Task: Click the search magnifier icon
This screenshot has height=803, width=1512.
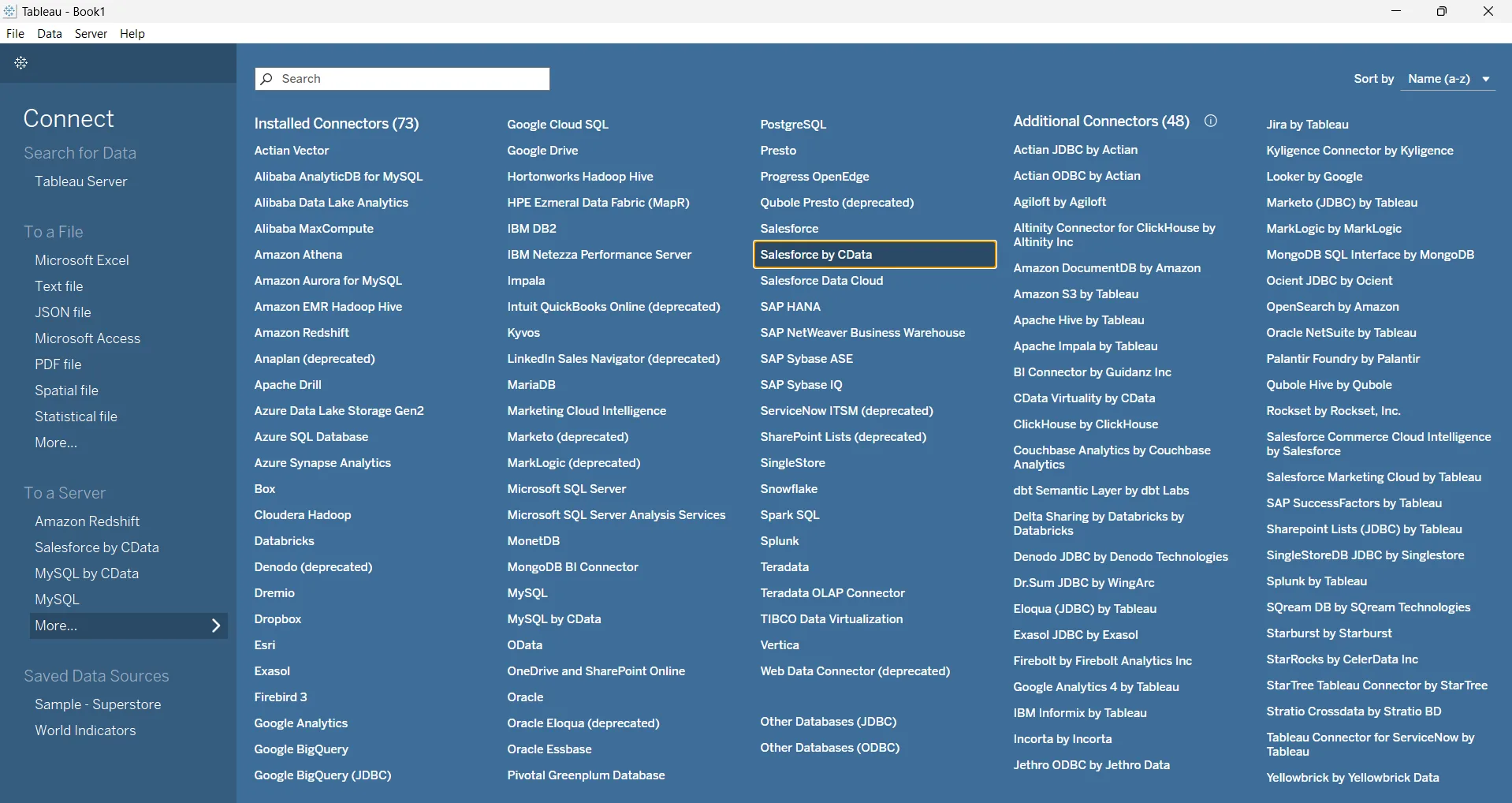Action: coord(267,79)
